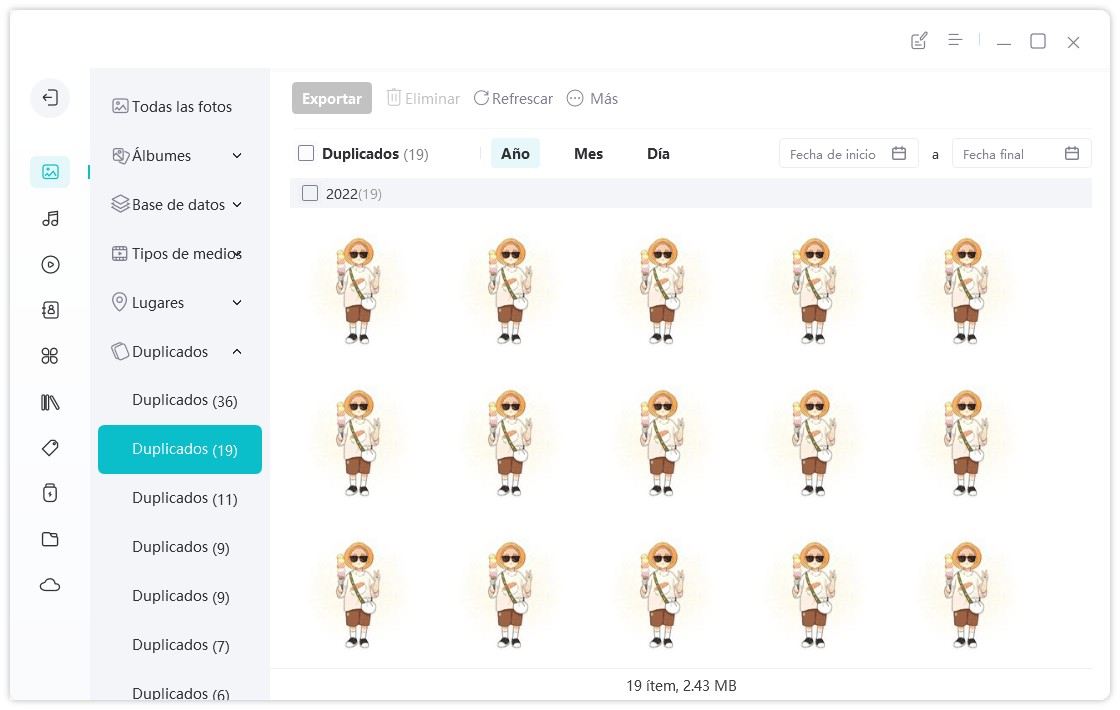Open the title bar menu lines icon
Screen dimensions: 1120x710
click(x=955, y=41)
